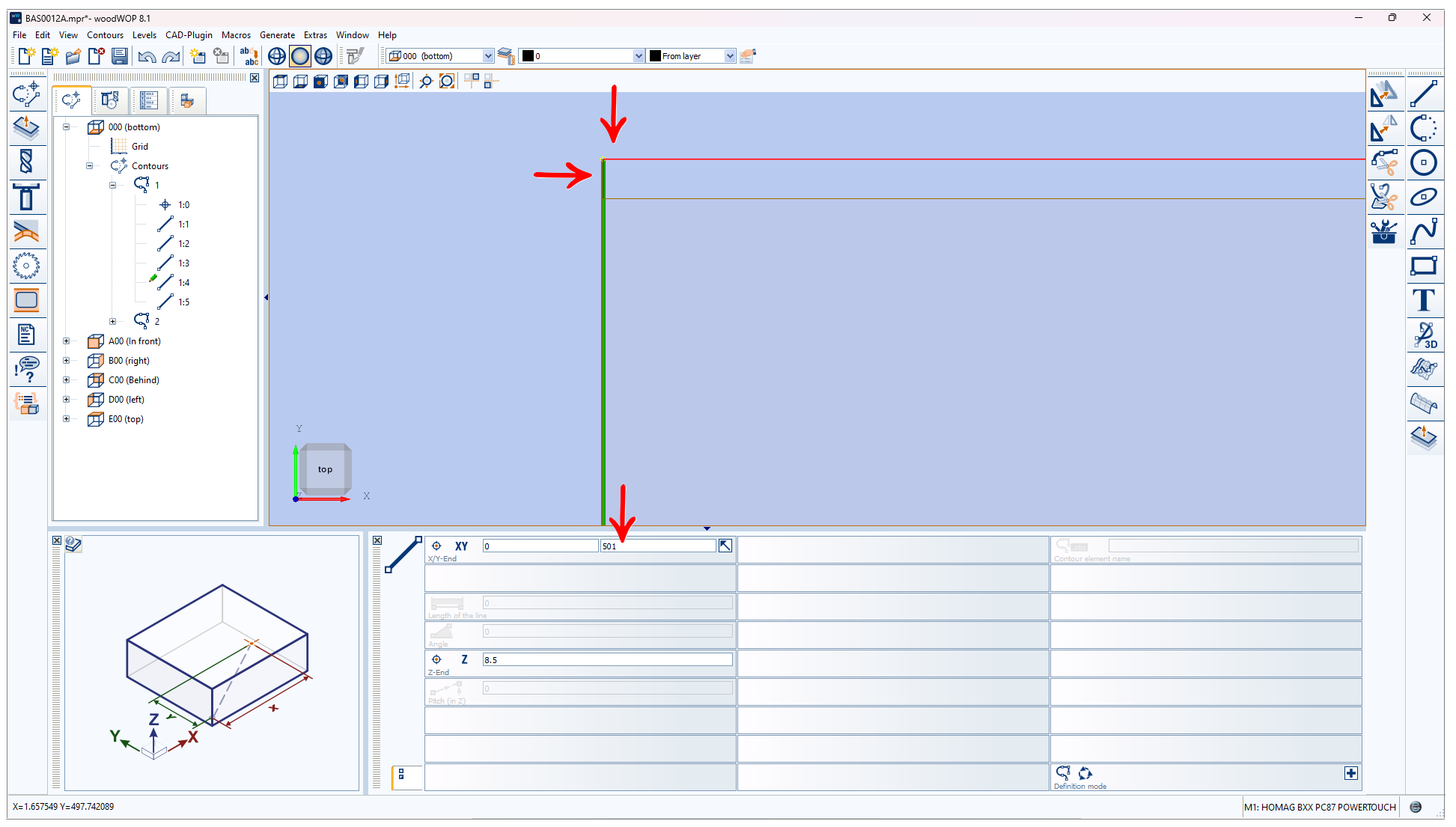The width and height of the screenshot is (1456, 827).
Task: Click the X end coordinate field
Action: click(x=540, y=546)
